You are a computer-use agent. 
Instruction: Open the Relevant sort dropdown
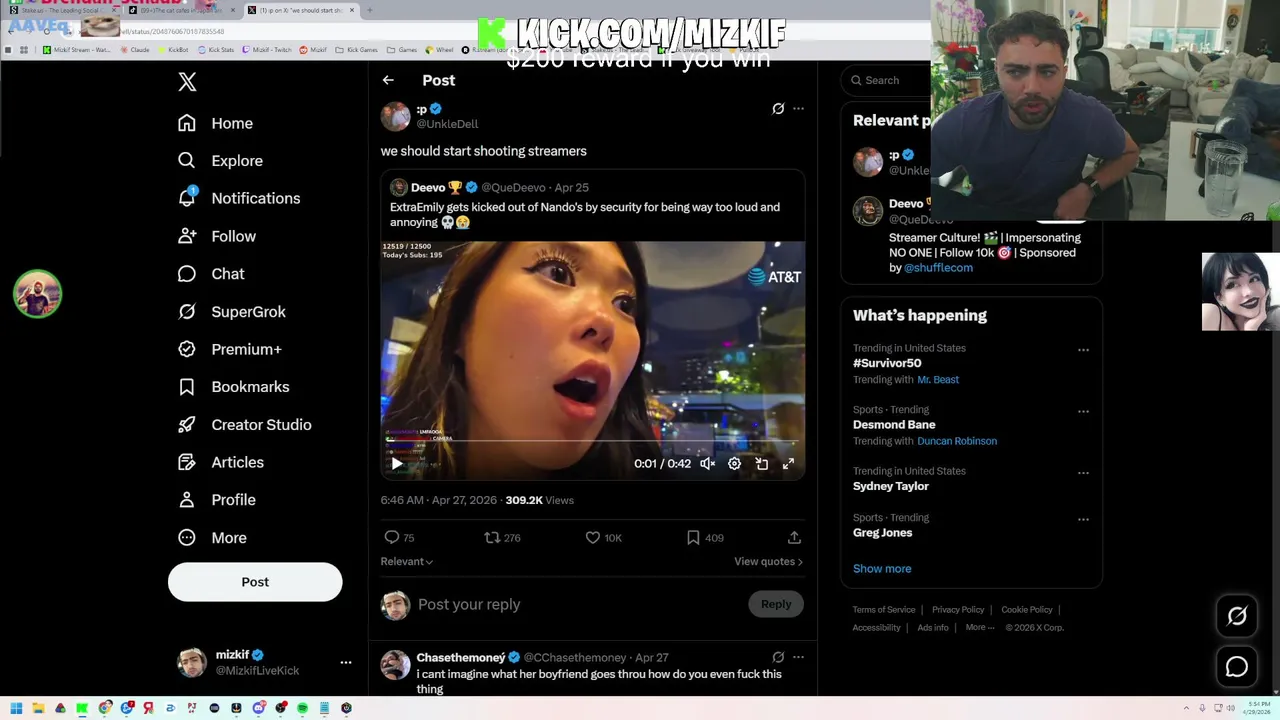[407, 562]
